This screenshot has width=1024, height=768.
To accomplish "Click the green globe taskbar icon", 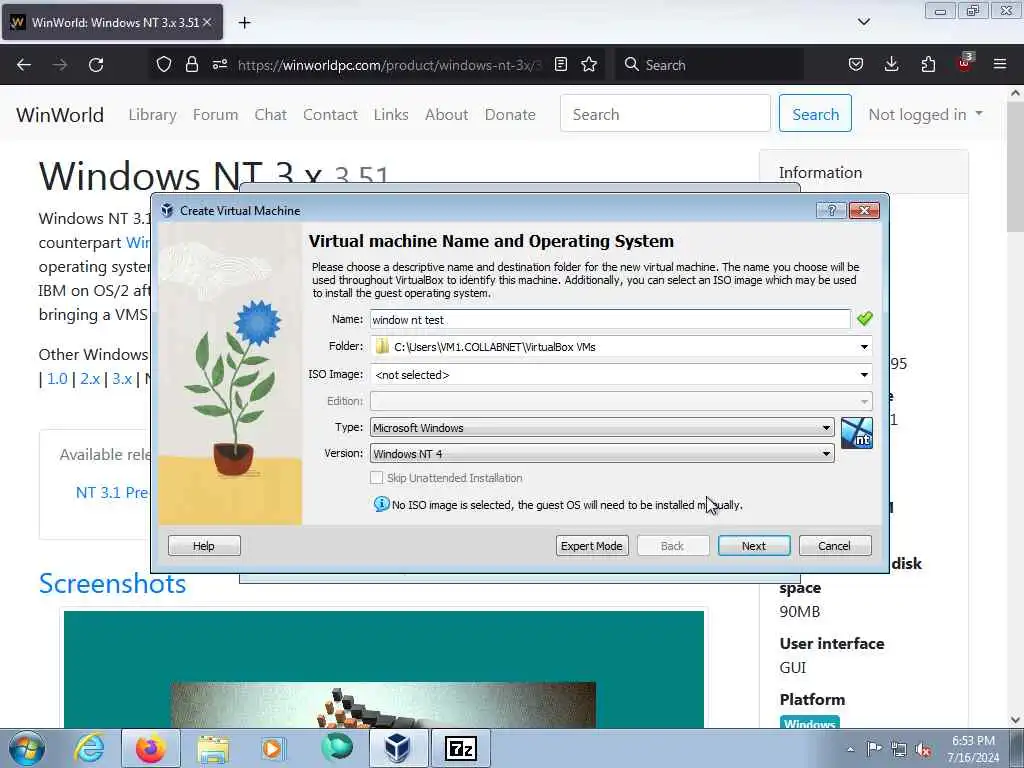I will (336, 747).
